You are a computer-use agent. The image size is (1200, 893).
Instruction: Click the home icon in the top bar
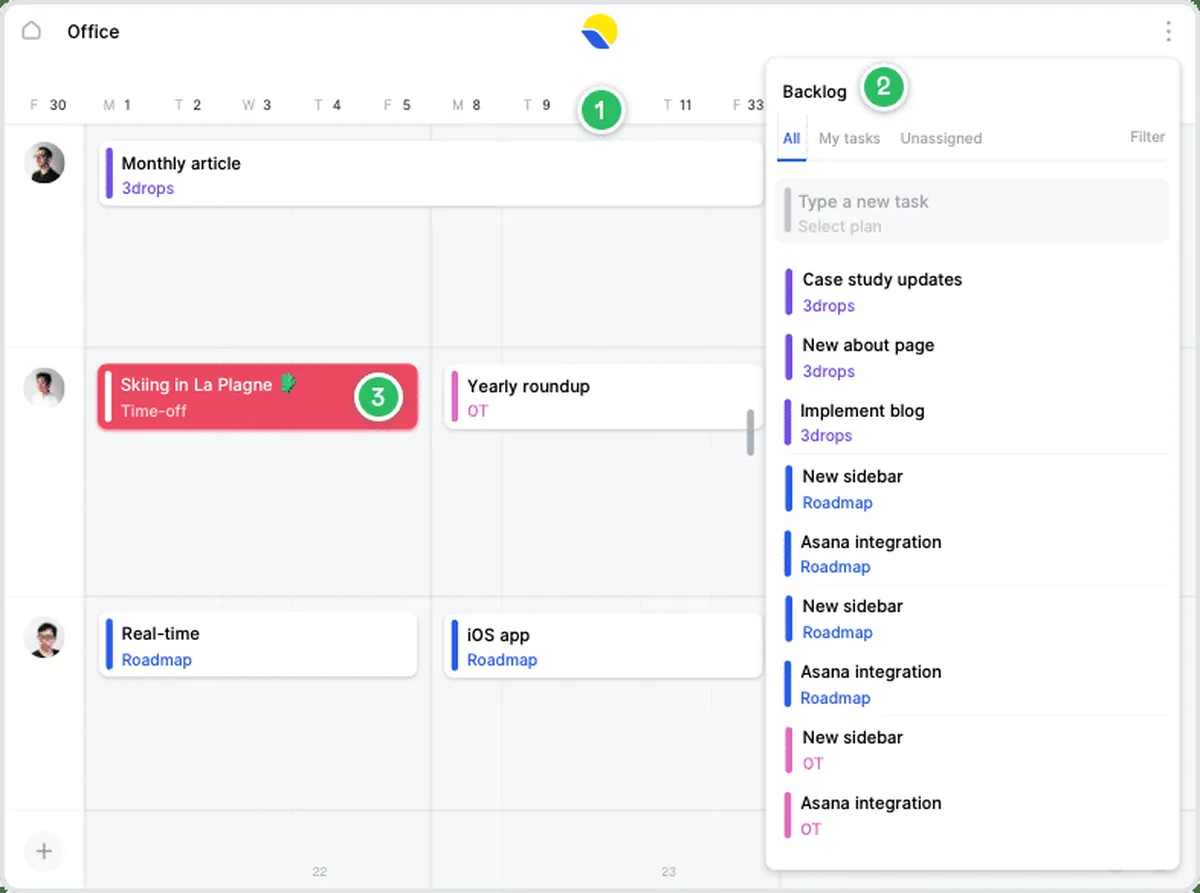32,31
